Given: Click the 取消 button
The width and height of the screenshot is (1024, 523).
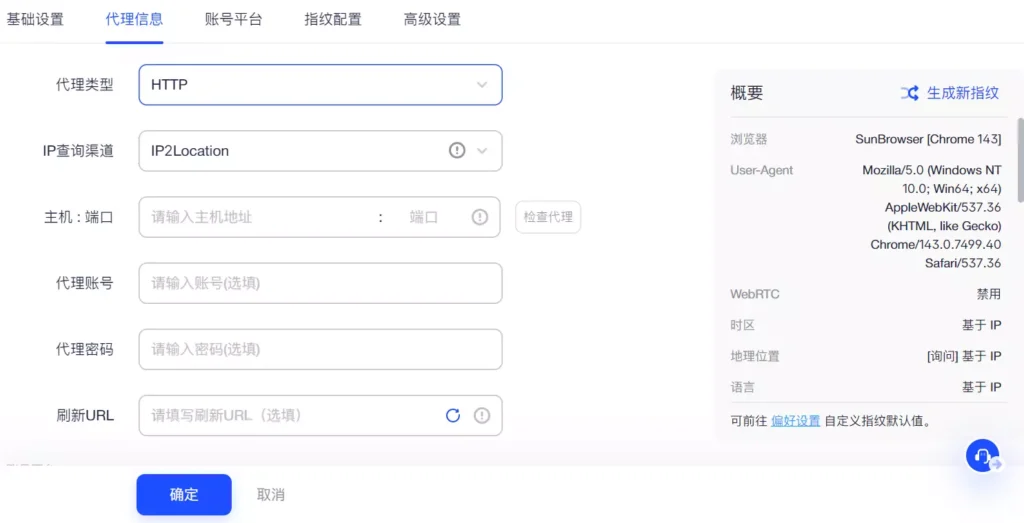Looking at the screenshot, I should pyautogui.click(x=271, y=494).
